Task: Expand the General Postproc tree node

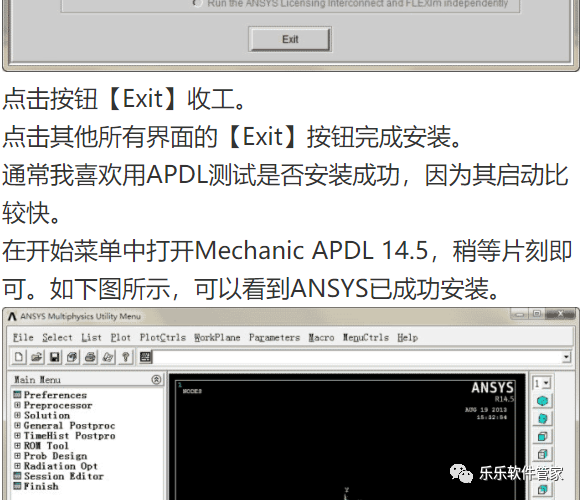Action: [x=17, y=425]
